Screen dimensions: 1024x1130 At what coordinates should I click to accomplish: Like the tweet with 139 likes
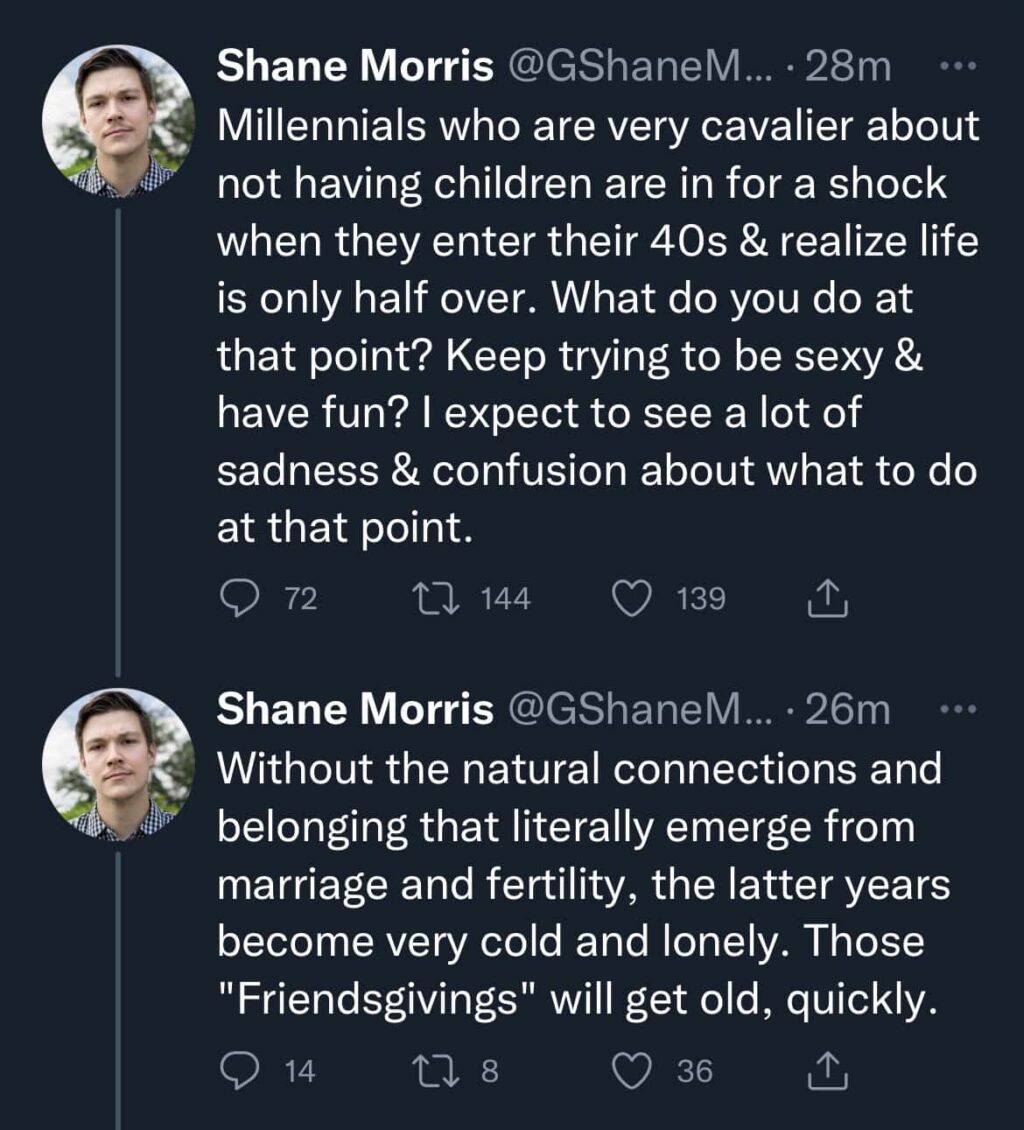pyautogui.click(x=632, y=599)
